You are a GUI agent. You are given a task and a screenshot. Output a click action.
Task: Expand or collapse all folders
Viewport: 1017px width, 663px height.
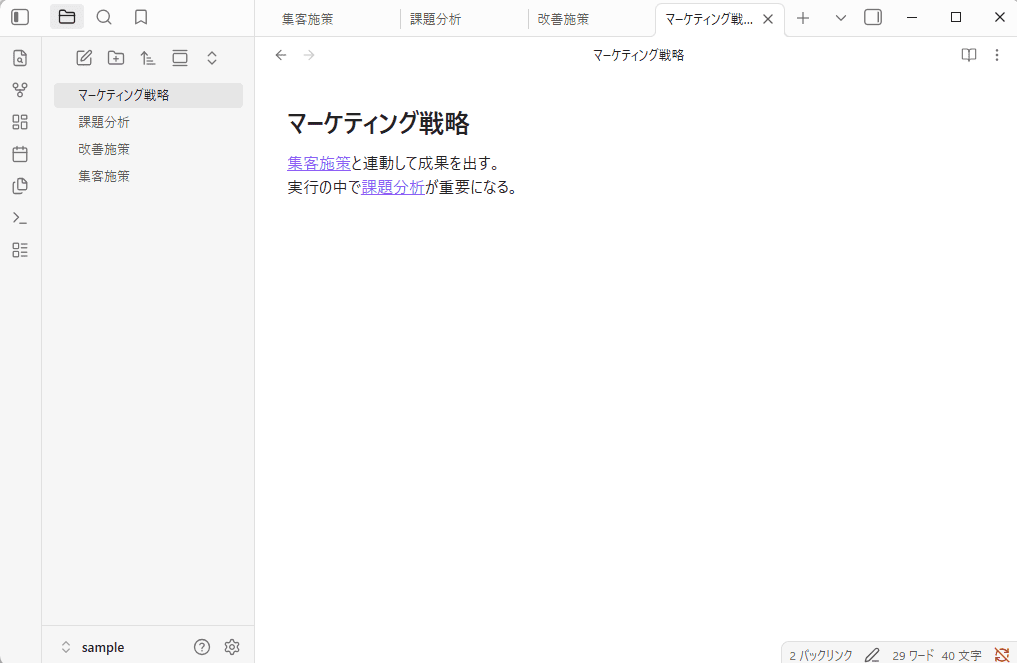point(212,58)
